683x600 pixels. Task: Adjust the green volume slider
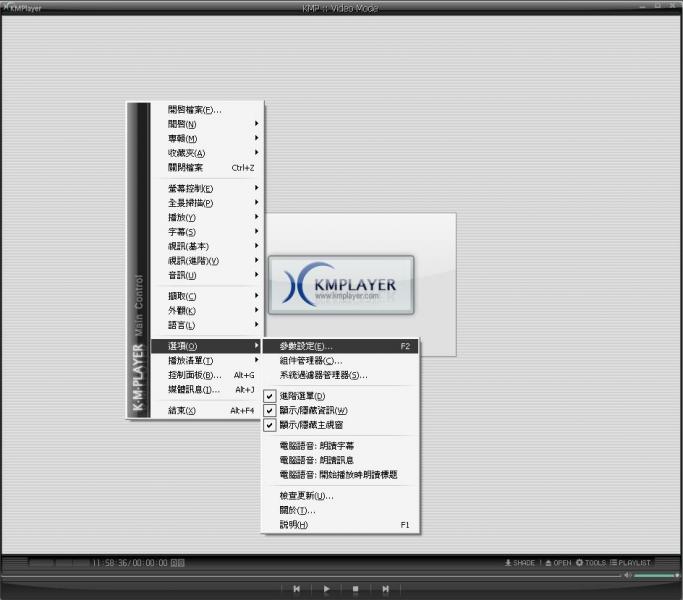point(656,576)
